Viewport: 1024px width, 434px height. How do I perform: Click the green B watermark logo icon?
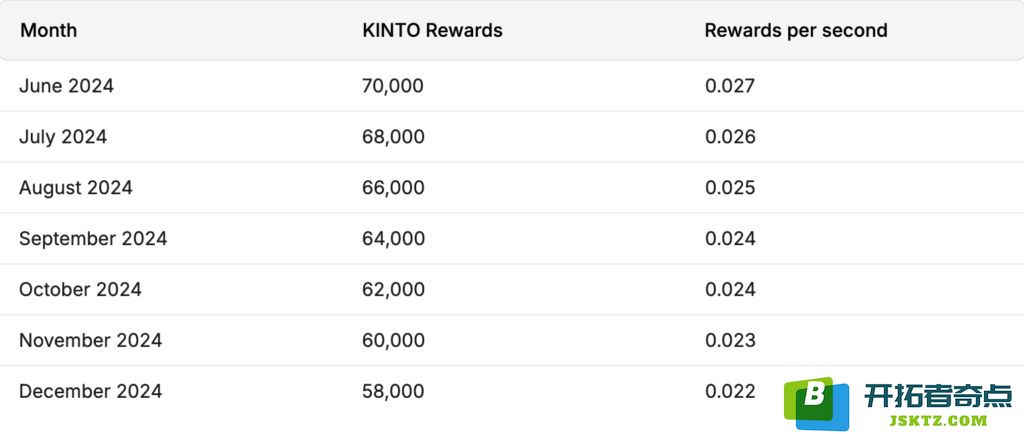point(816,403)
